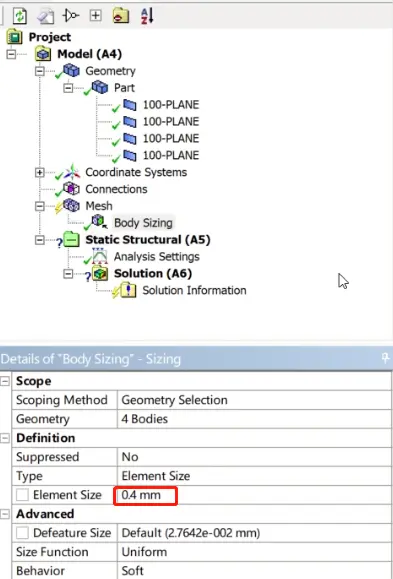Click the folder collapse icon in toolbar
393x579 pixels.
pos(121,16)
